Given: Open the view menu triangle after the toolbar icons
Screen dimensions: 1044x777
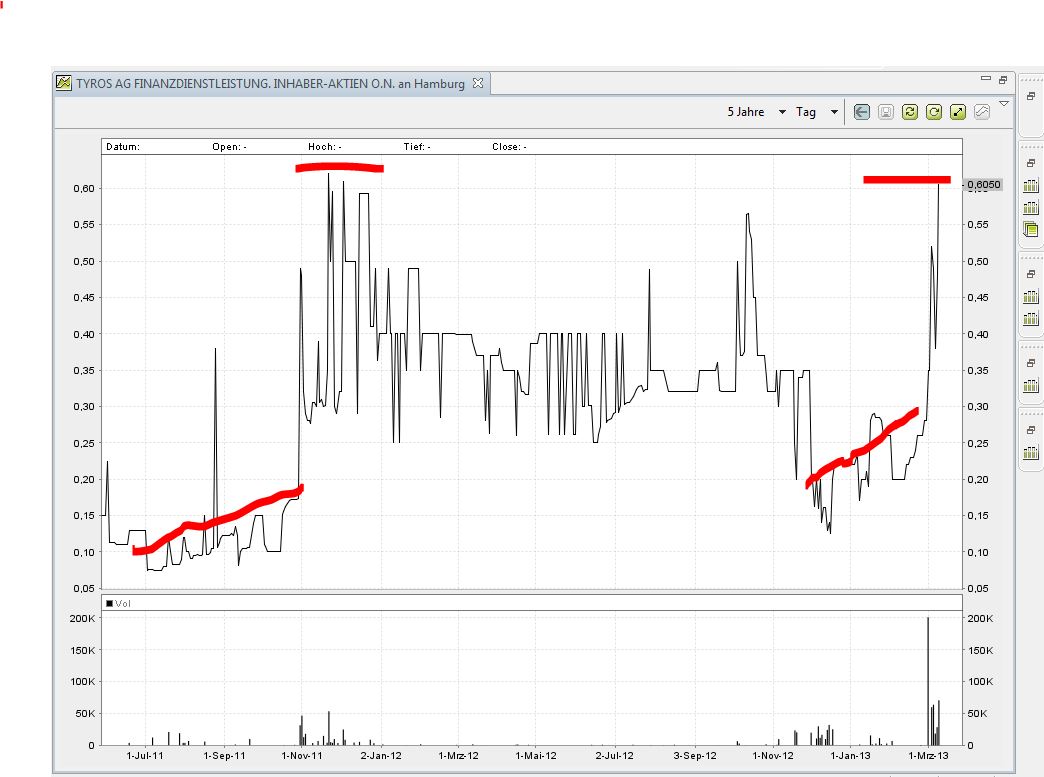Looking at the screenshot, I should click(x=1004, y=103).
